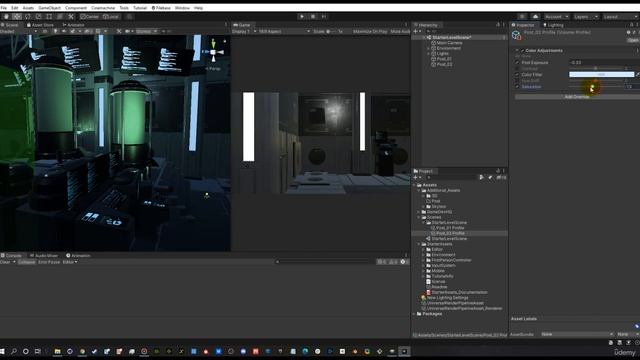Switch to the Animator tab
The width and height of the screenshot is (640, 360).
click(73, 25)
